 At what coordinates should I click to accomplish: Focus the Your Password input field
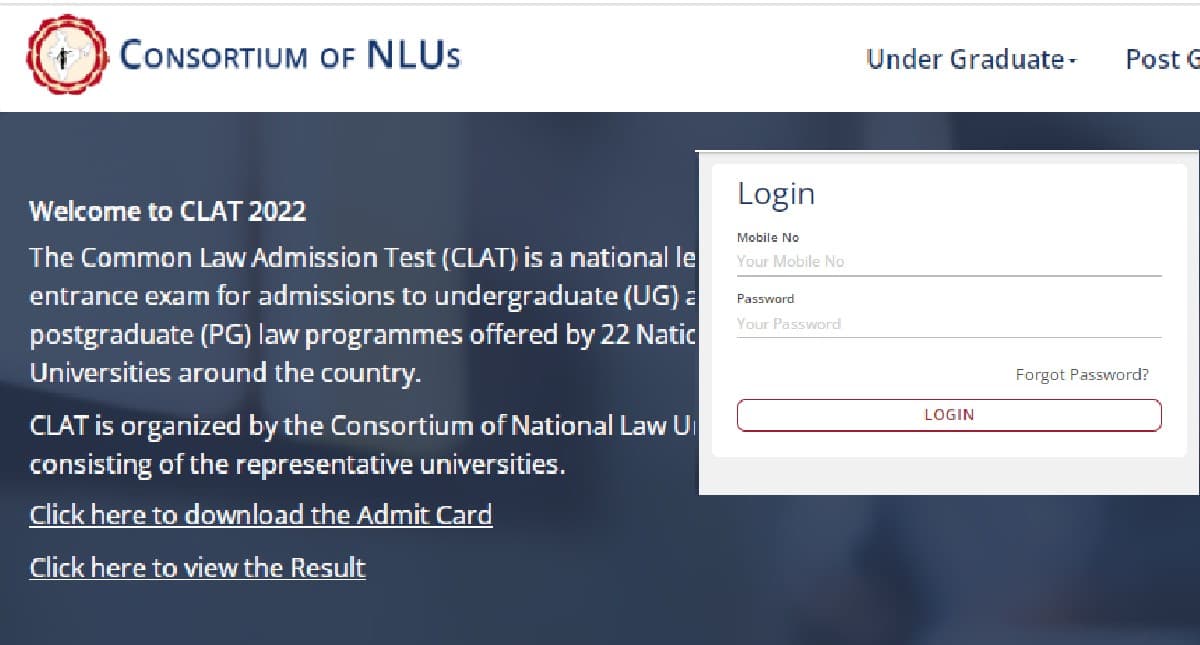pyautogui.click(x=948, y=323)
